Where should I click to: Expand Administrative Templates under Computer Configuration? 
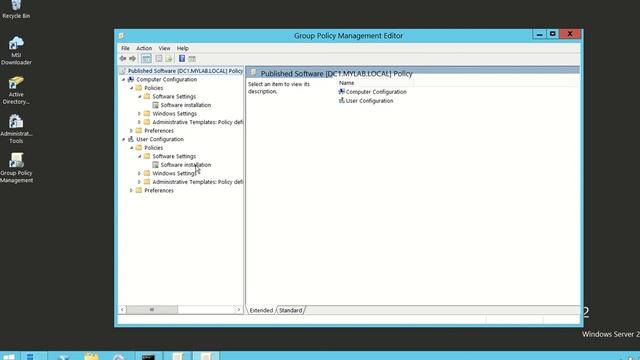coord(140,122)
